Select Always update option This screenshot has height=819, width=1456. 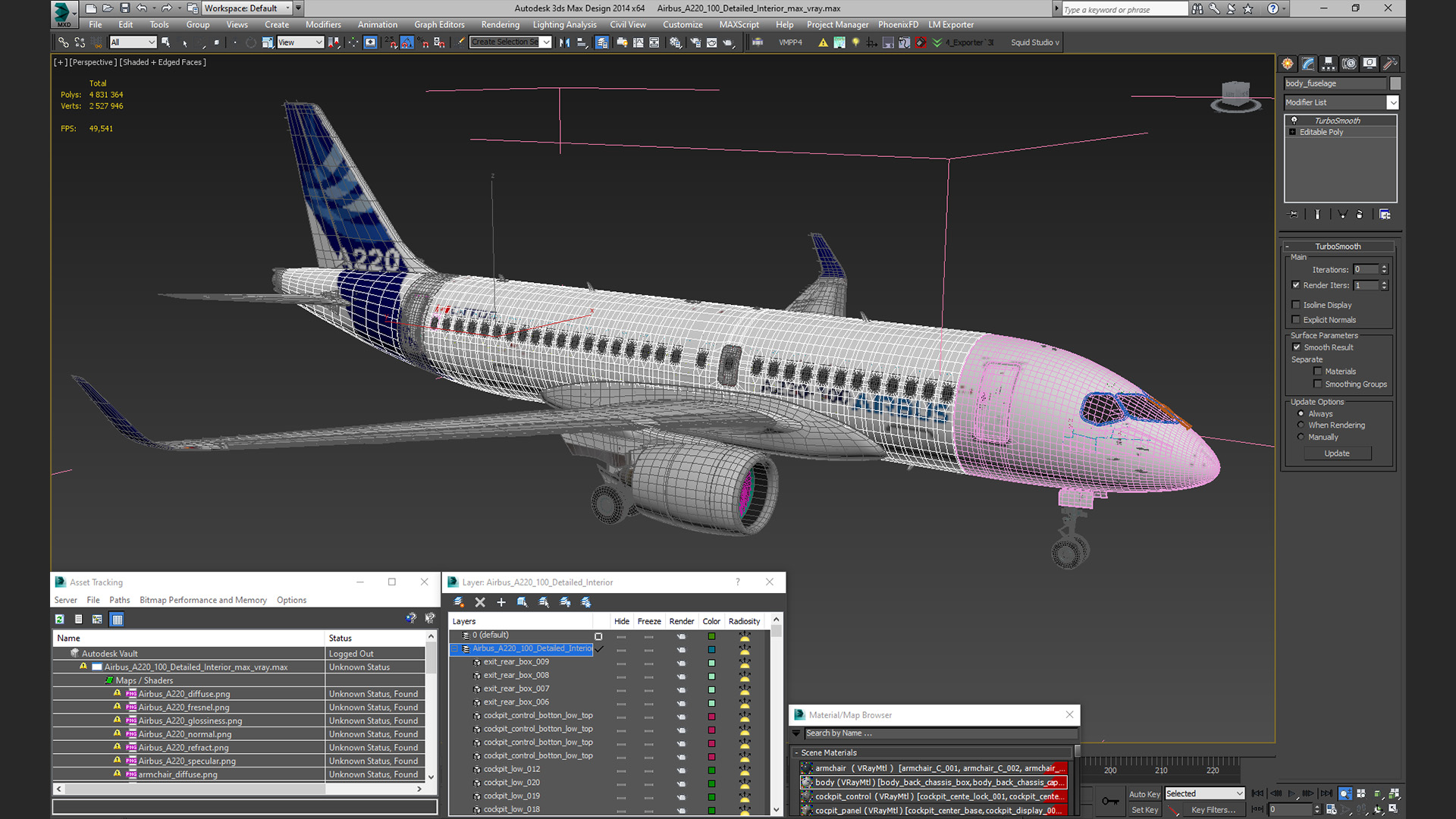pyautogui.click(x=1301, y=414)
